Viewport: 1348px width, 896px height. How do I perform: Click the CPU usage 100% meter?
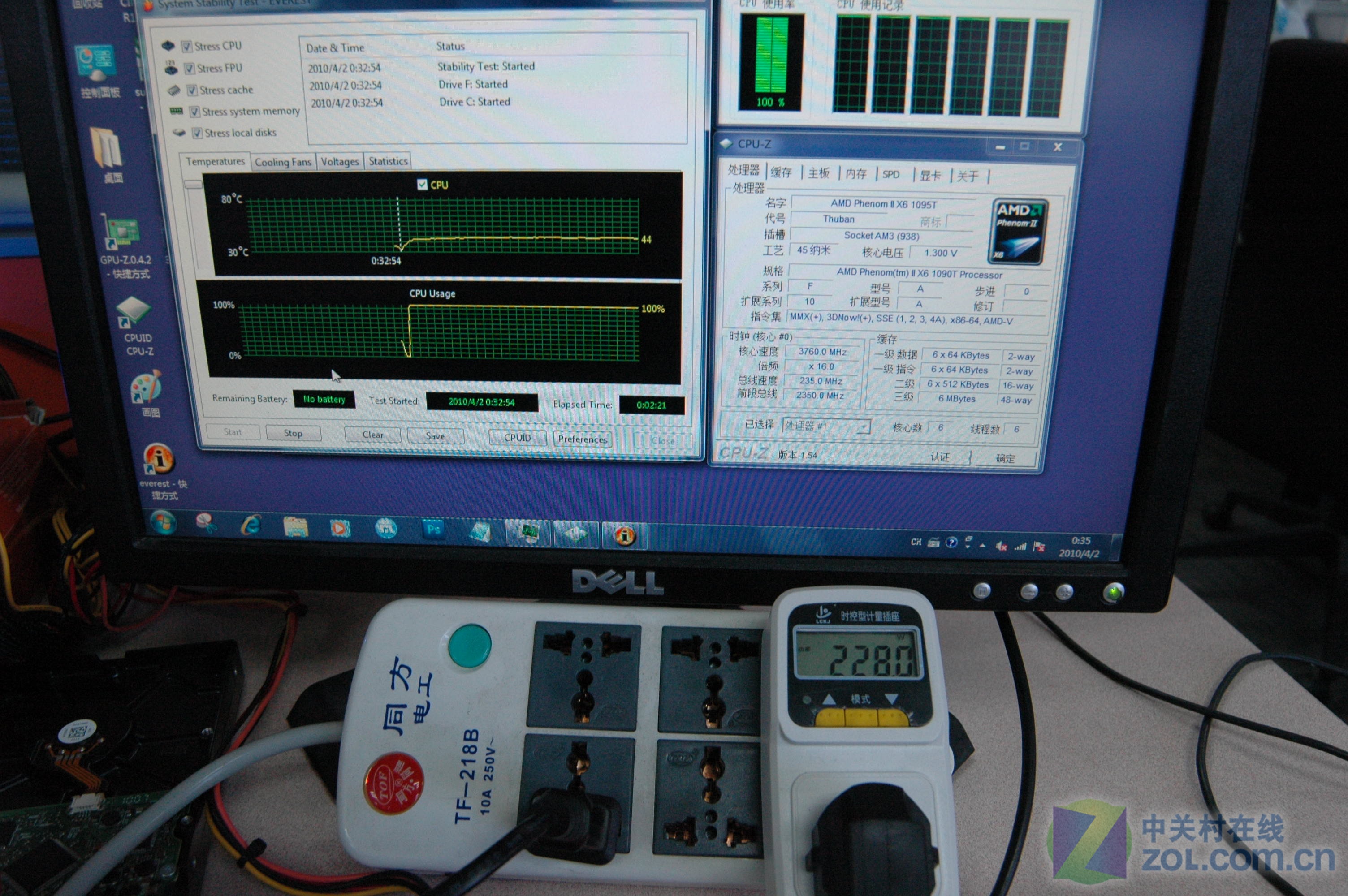click(771, 62)
